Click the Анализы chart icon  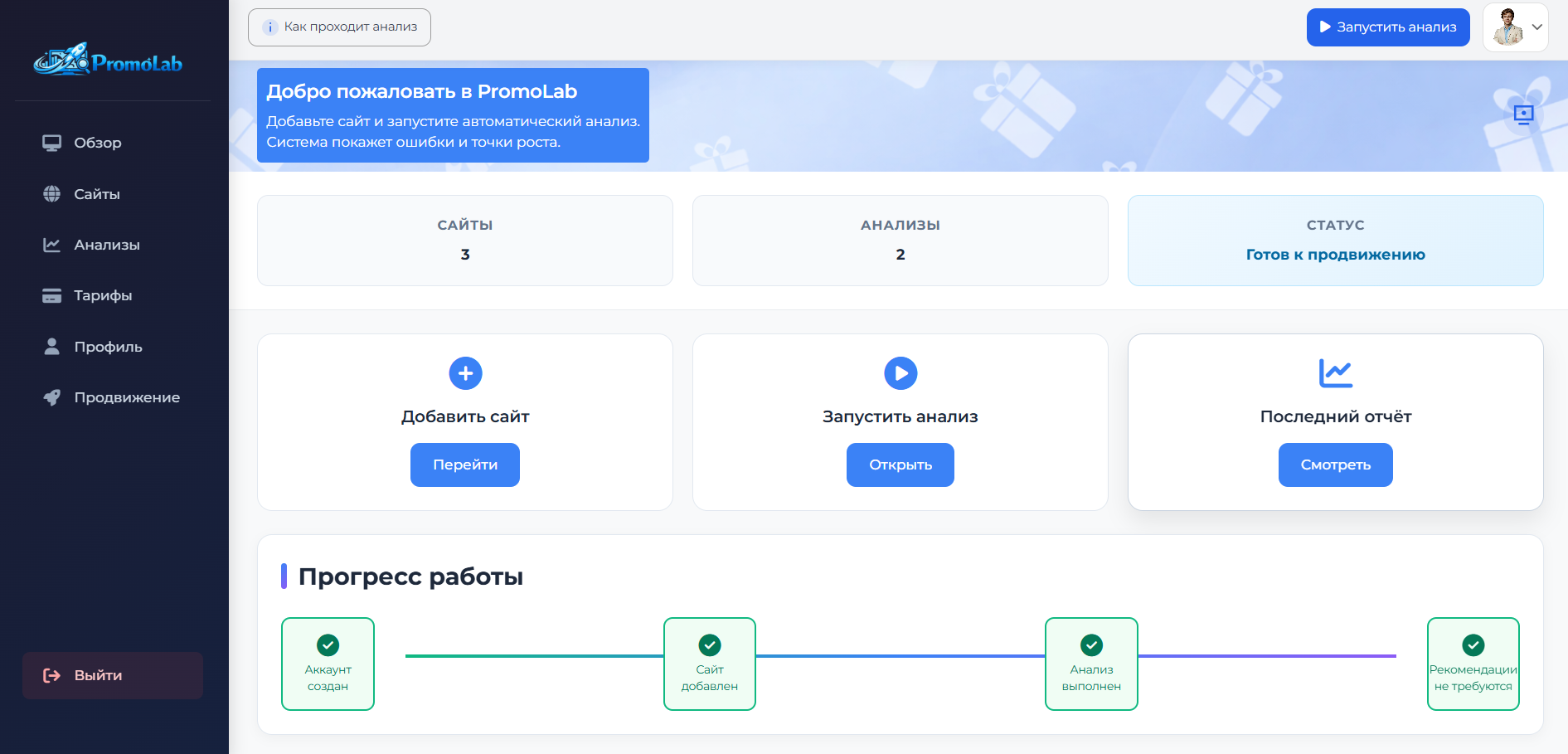(x=52, y=245)
